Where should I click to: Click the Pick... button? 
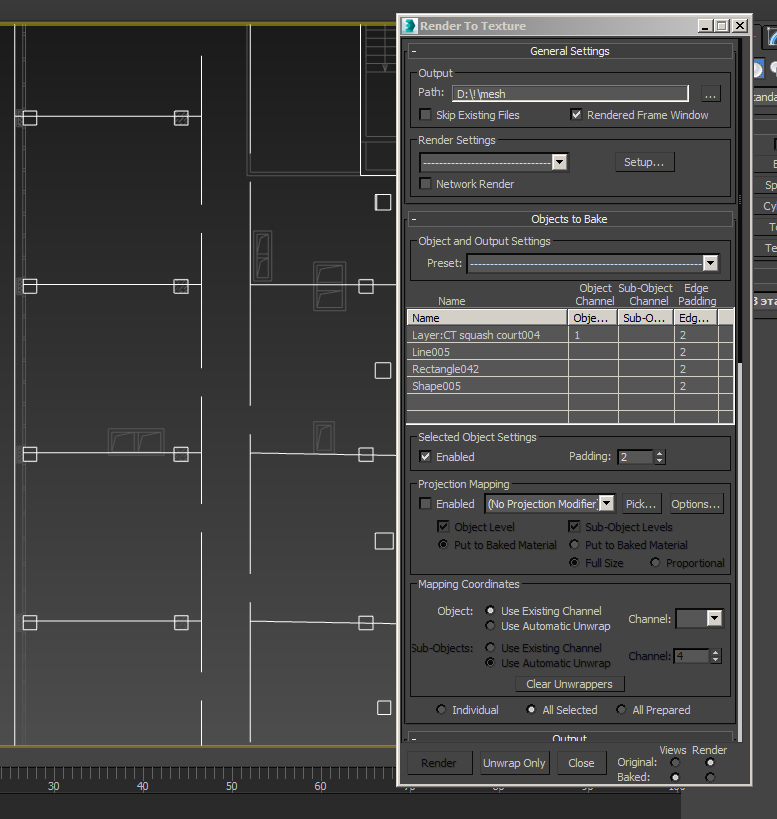[x=641, y=504]
